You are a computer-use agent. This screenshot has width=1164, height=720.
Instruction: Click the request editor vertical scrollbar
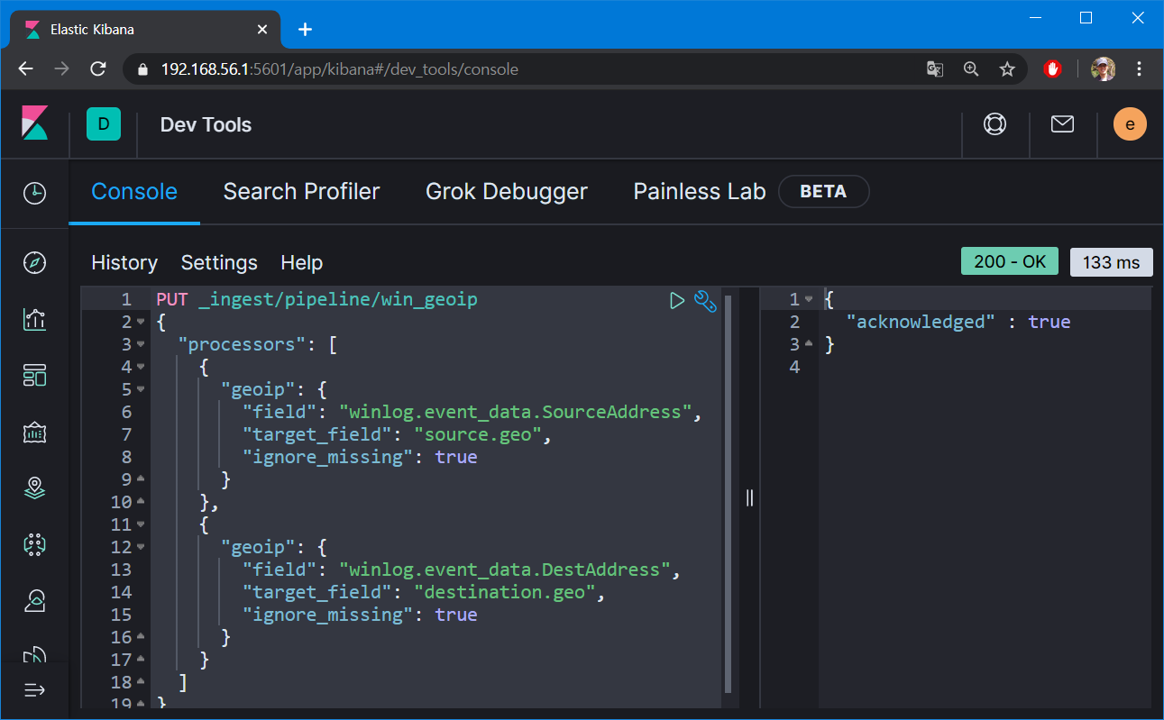pos(728,494)
